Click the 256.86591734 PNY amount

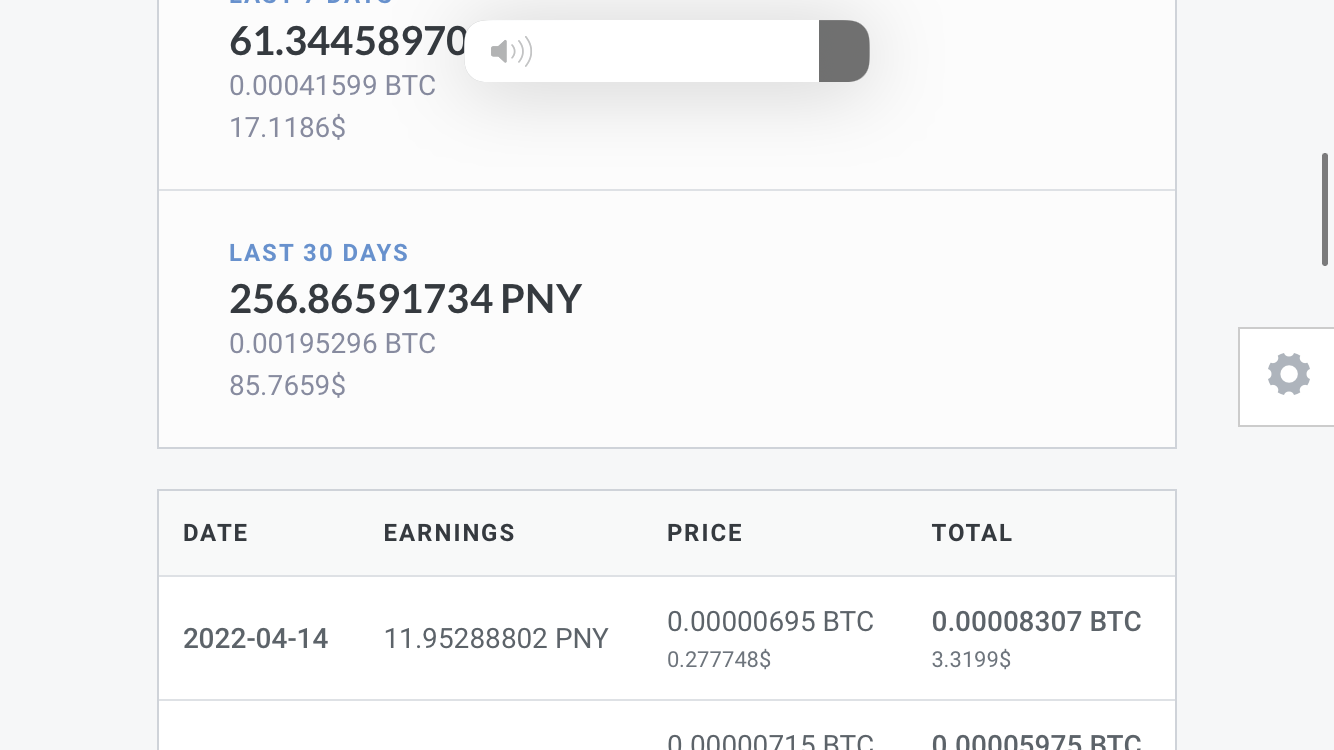pyautogui.click(x=405, y=299)
